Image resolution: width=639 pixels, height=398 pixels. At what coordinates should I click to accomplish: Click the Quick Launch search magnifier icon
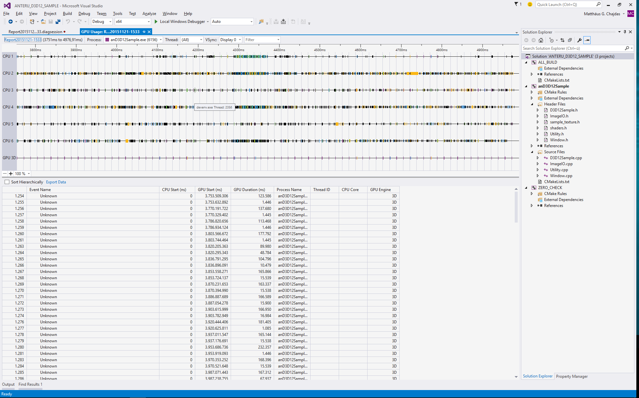coord(598,4)
